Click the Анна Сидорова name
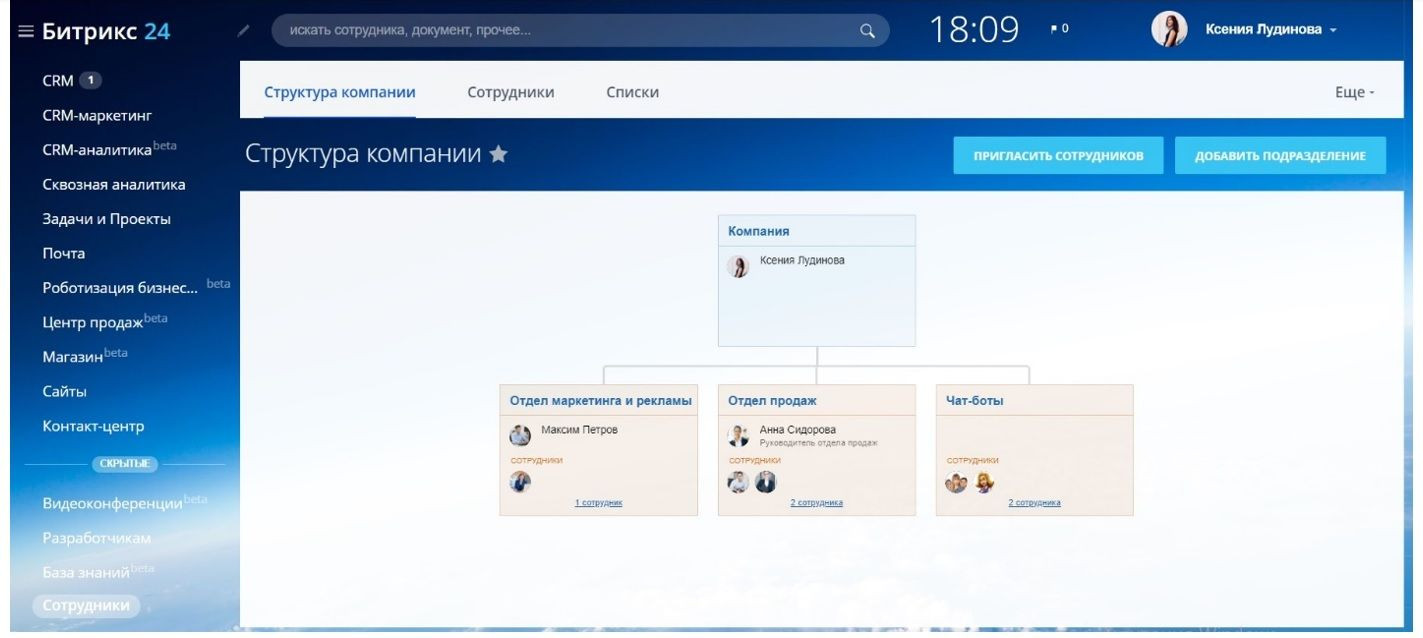 pyautogui.click(x=798, y=430)
